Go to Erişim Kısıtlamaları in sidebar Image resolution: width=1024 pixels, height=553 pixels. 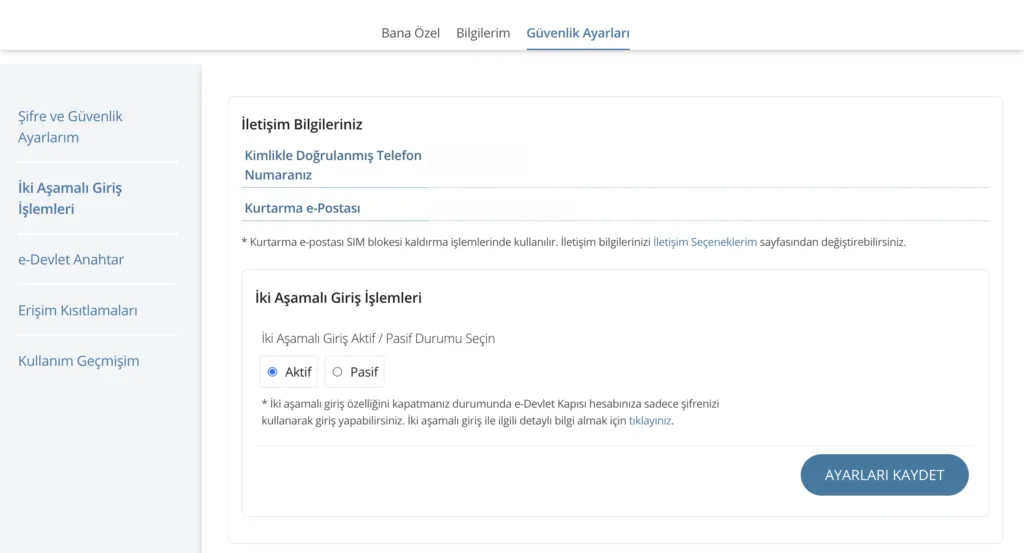click(78, 310)
